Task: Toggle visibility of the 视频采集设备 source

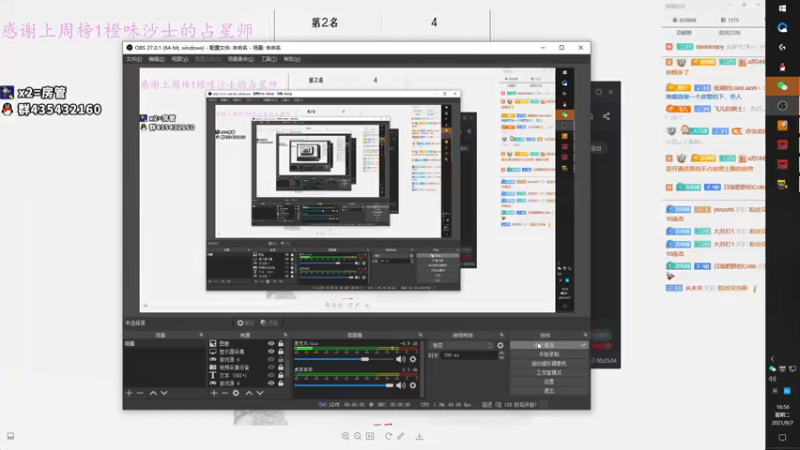Action: [271, 367]
